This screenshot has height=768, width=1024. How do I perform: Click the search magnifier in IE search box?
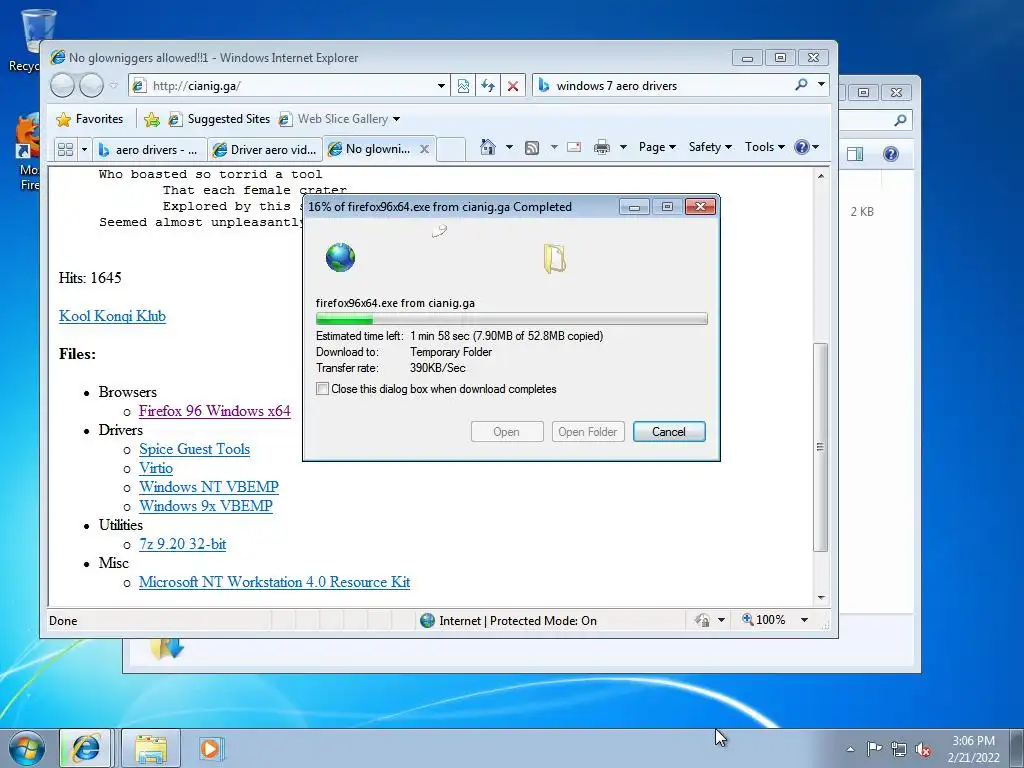[801, 85]
